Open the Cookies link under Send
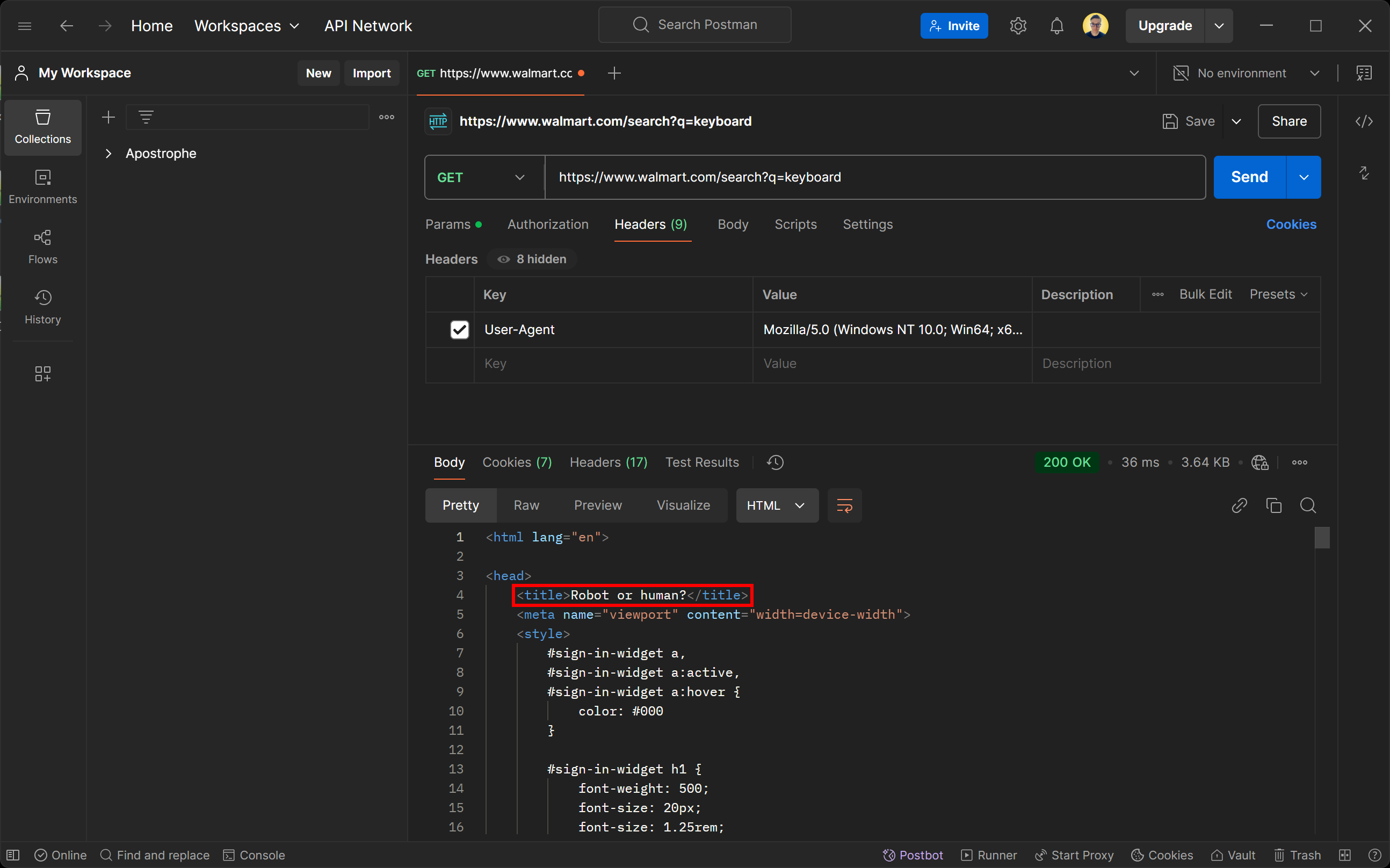The width and height of the screenshot is (1390, 868). coord(1291,225)
